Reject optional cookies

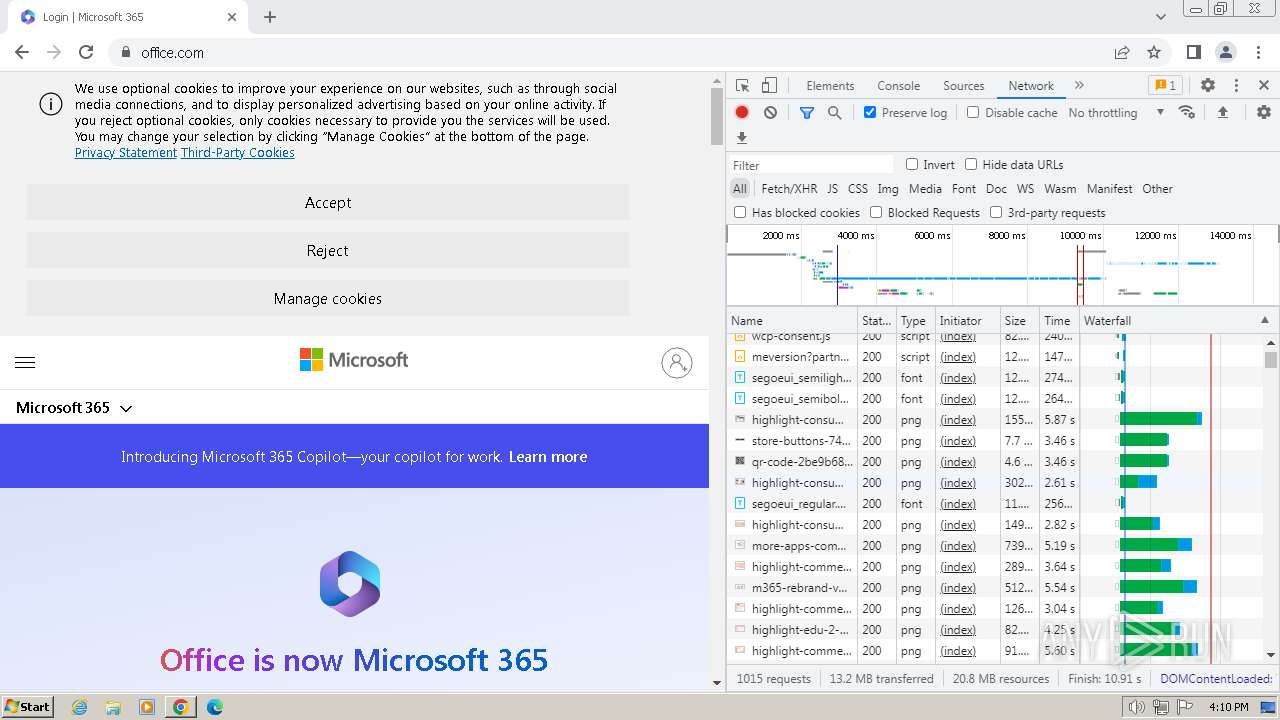click(x=328, y=250)
